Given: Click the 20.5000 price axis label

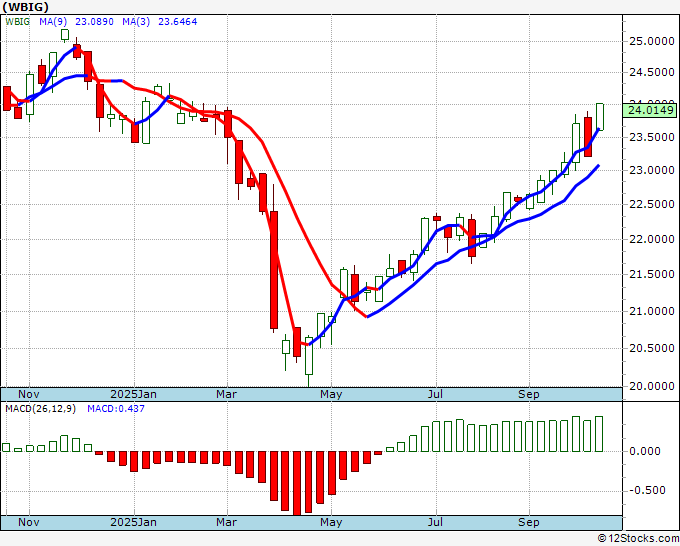Looking at the screenshot, I should click(x=651, y=348).
